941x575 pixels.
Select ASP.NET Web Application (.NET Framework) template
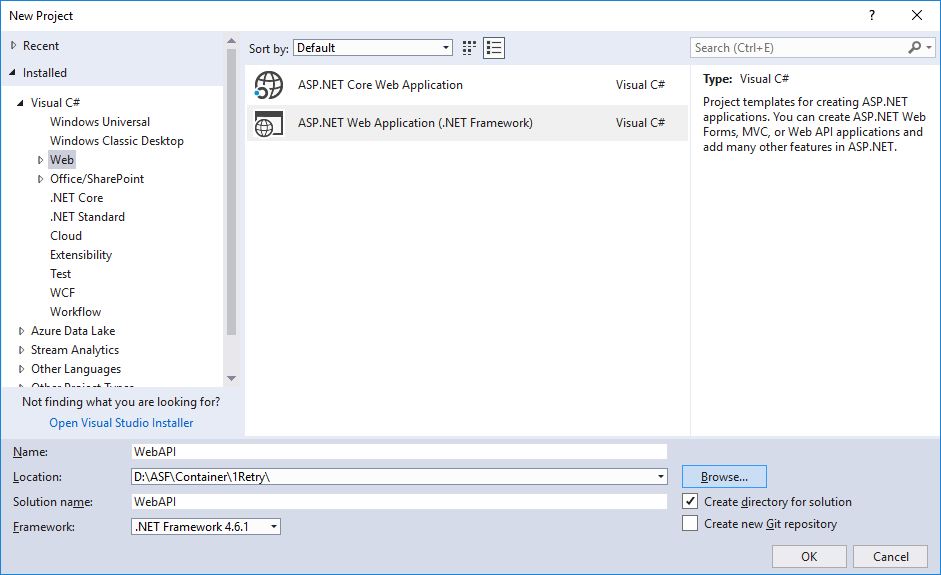point(467,123)
